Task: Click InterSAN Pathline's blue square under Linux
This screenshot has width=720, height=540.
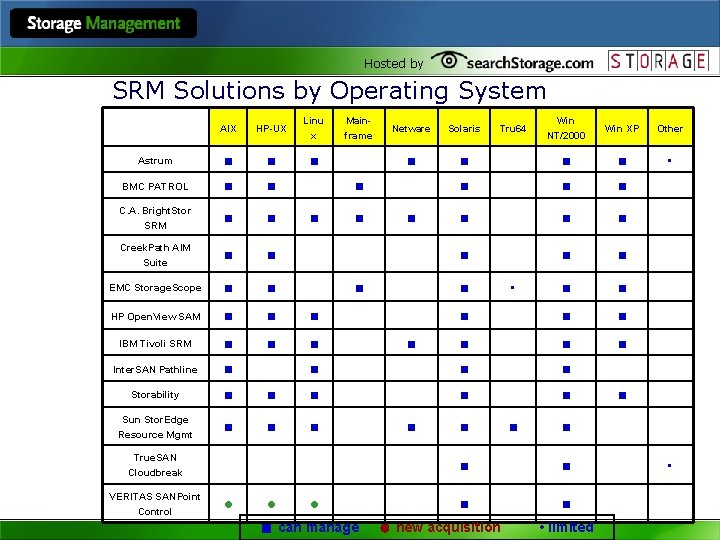Action: [315, 369]
